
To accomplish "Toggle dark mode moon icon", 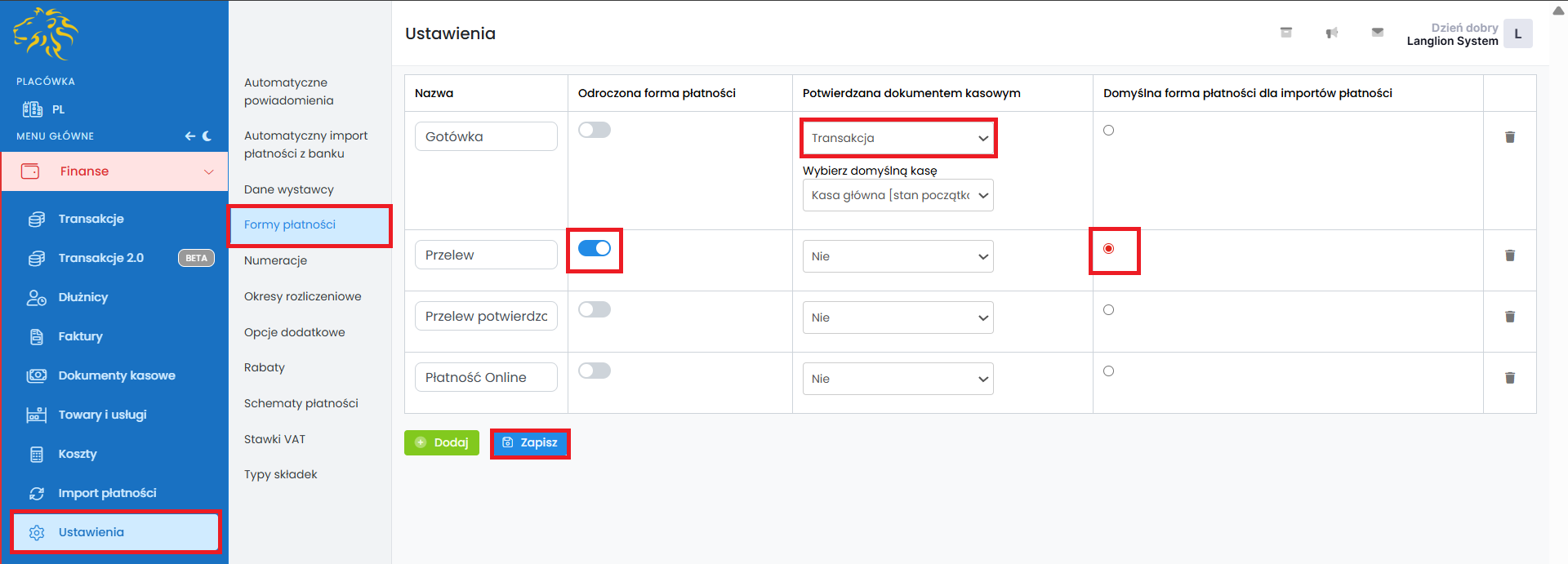I will pos(207,136).
